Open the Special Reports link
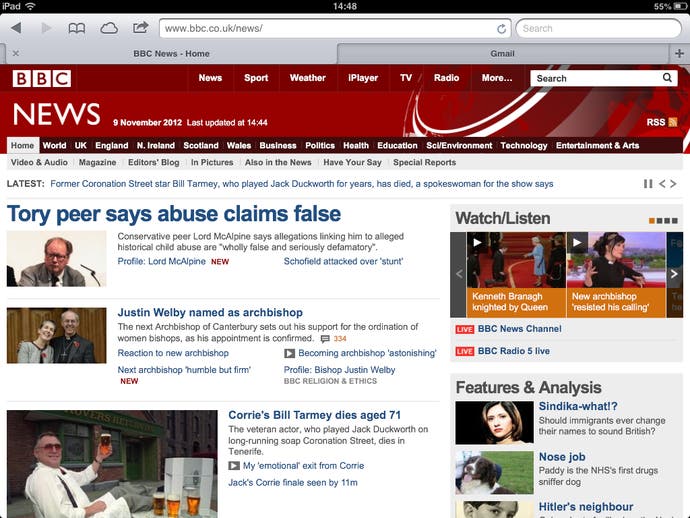The width and height of the screenshot is (690, 518). pos(424,162)
